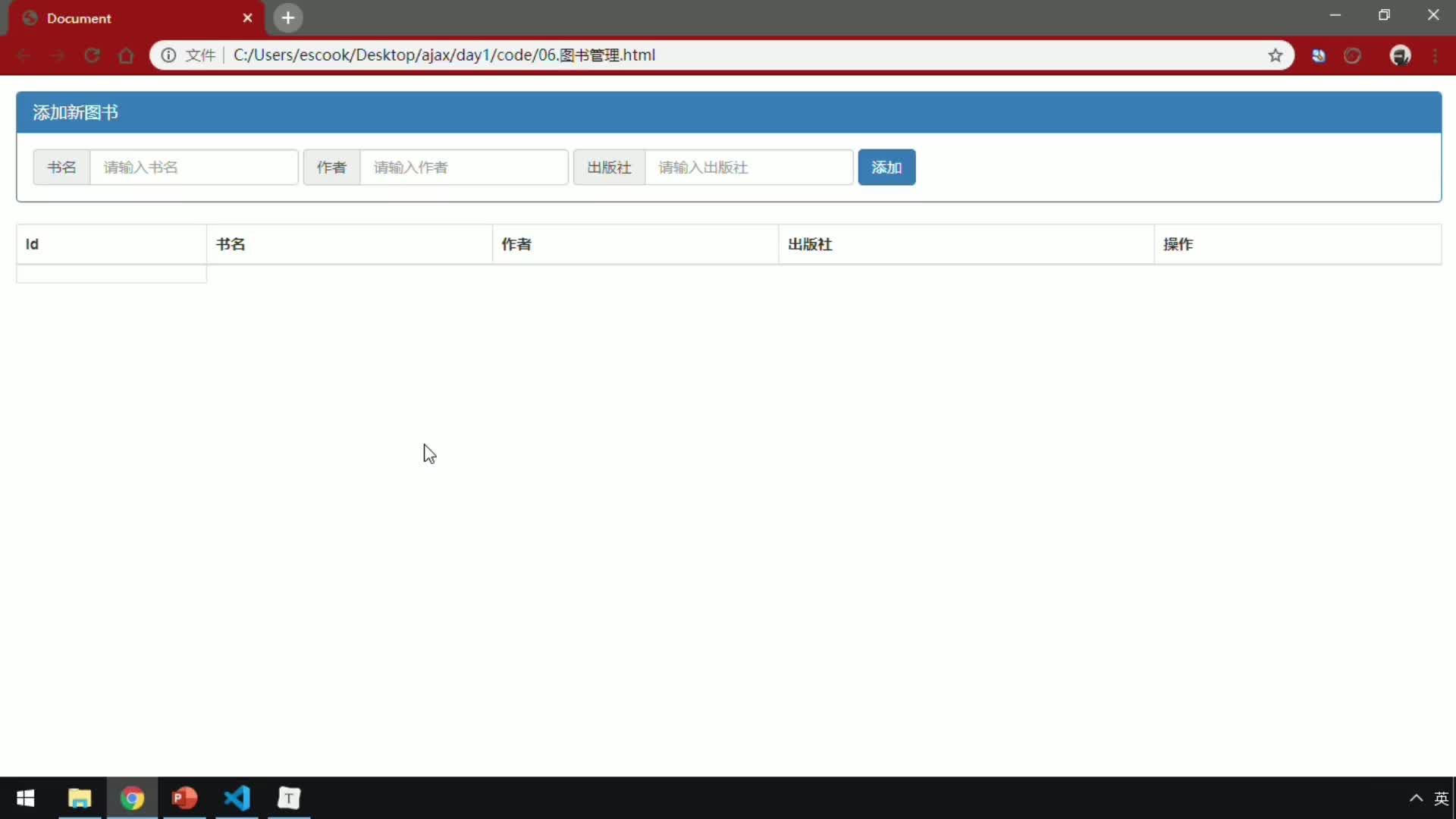Click the browser back arrow
This screenshot has width=1456, height=819.
point(24,55)
